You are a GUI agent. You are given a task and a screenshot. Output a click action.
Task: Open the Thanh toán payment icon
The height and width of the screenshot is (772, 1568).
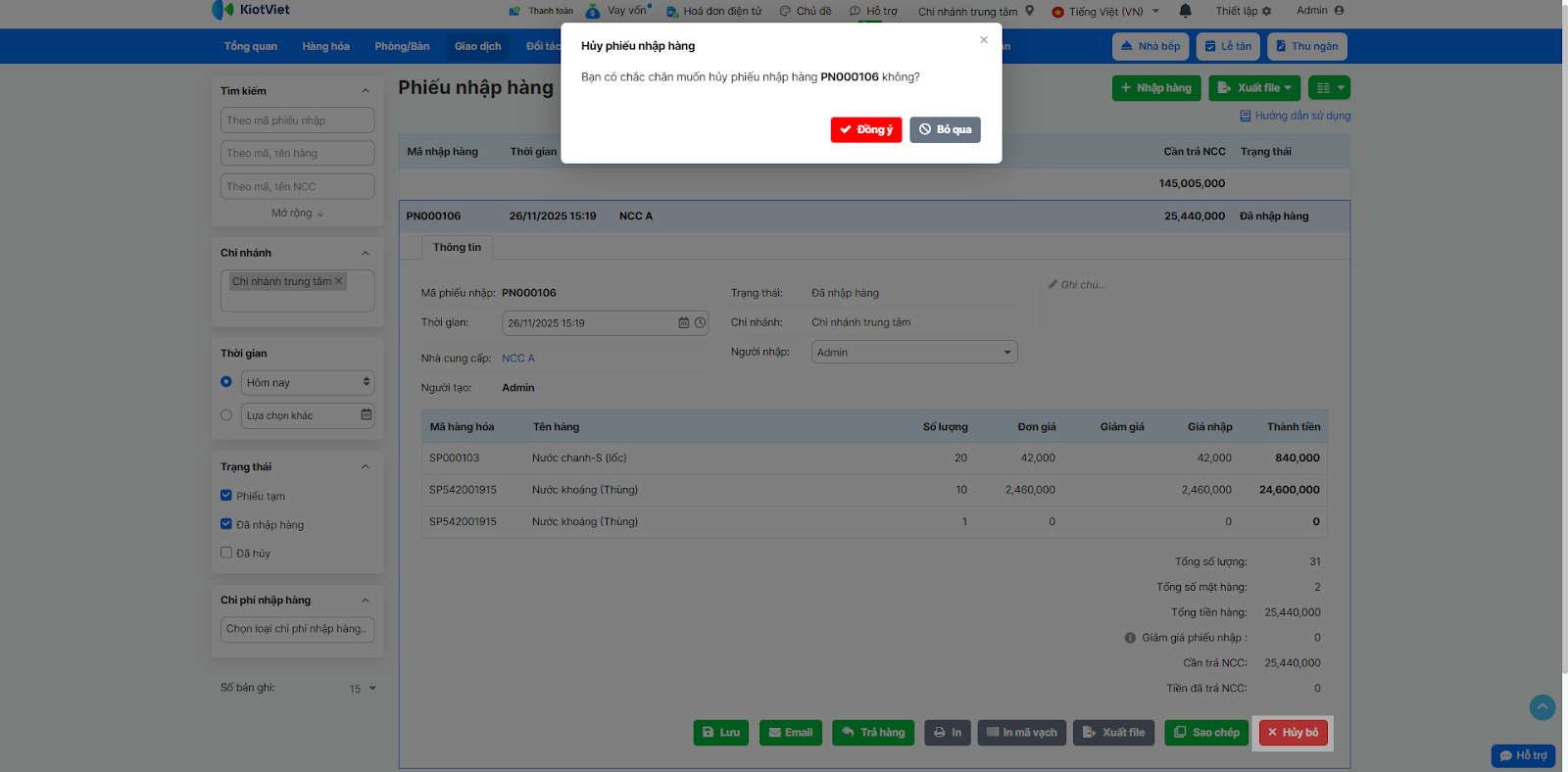tap(515, 12)
